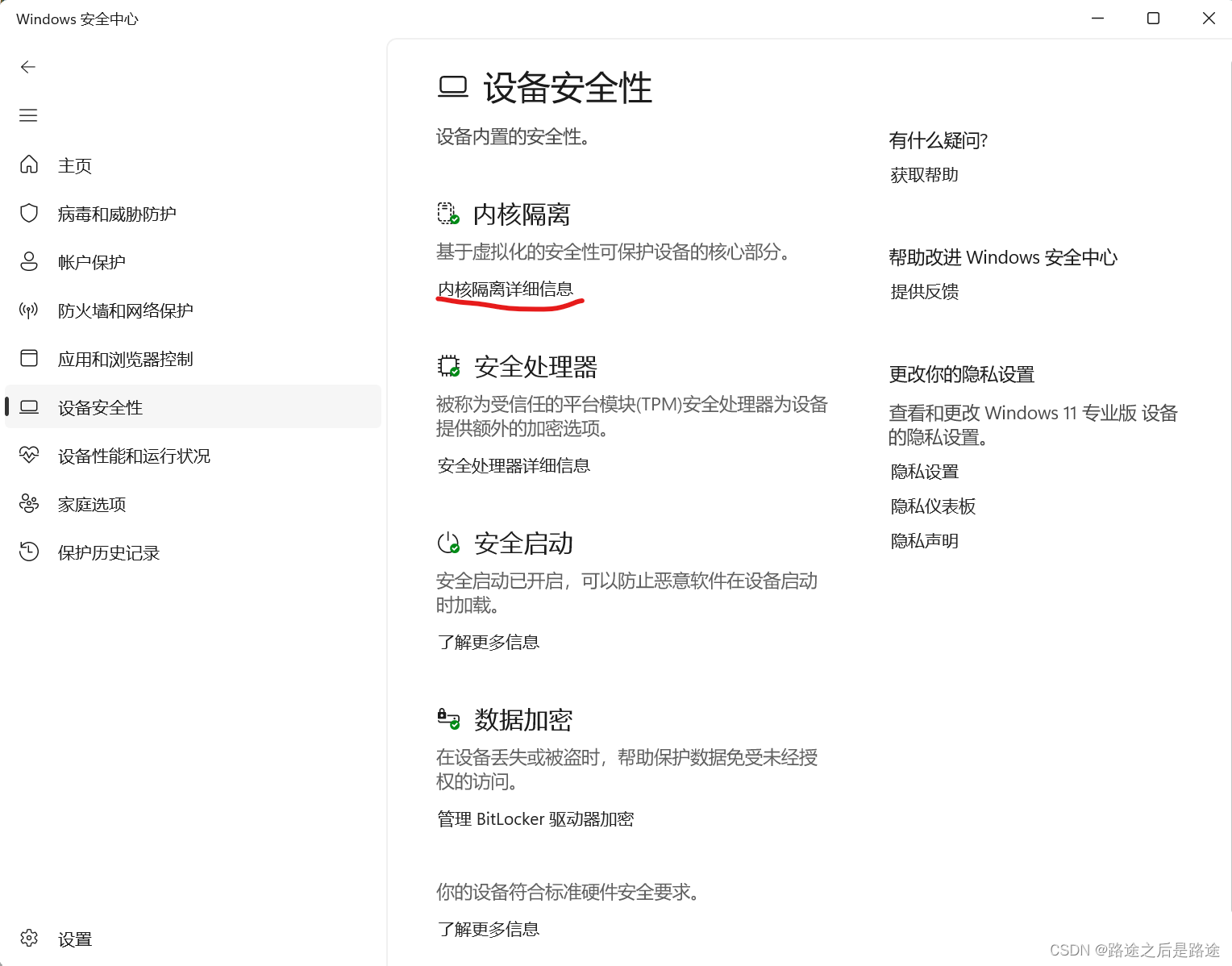Open 病毒和威胁防护 in the sidebar
This screenshot has height=966, width=1232.
(193, 213)
